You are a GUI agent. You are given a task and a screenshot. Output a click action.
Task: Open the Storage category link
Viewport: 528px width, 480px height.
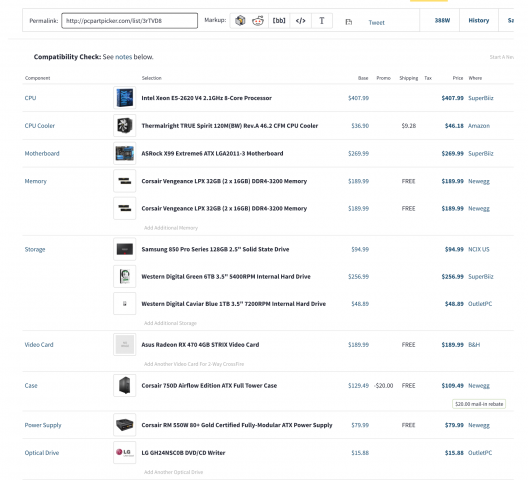pyautogui.click(x=35, y=250)
